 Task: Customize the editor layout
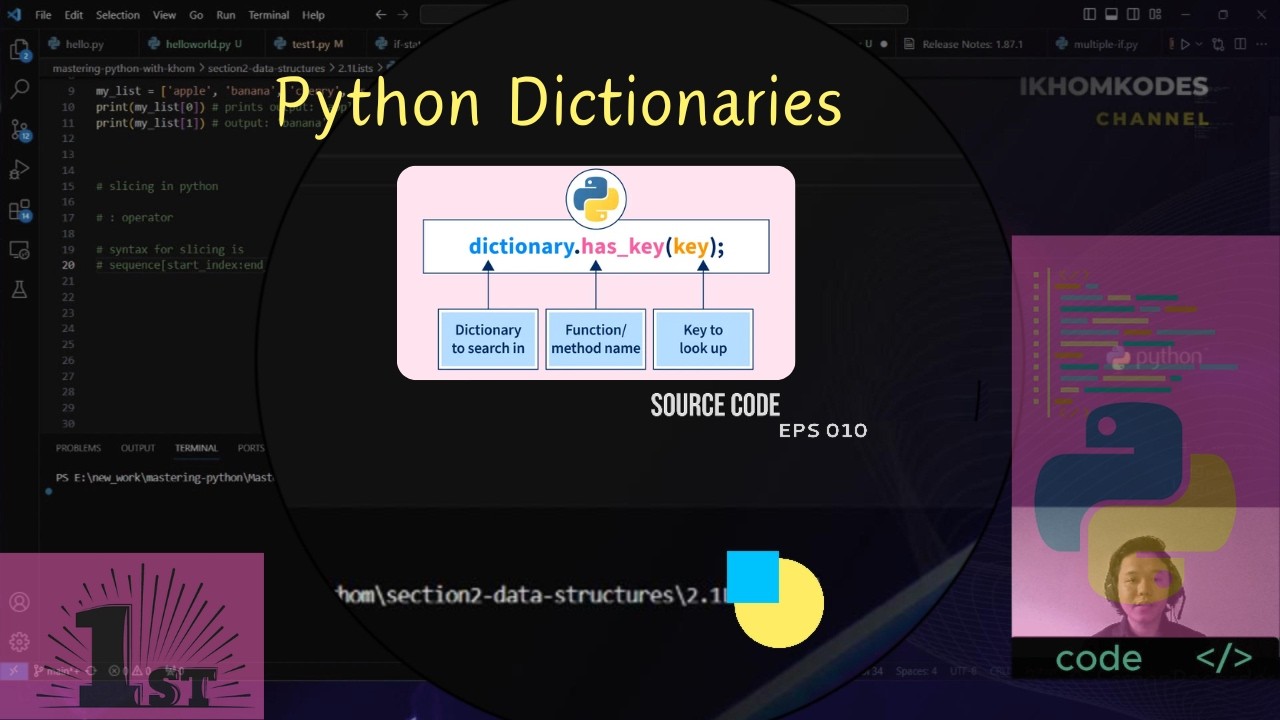pyautogui.click(x=1156, y=15)
